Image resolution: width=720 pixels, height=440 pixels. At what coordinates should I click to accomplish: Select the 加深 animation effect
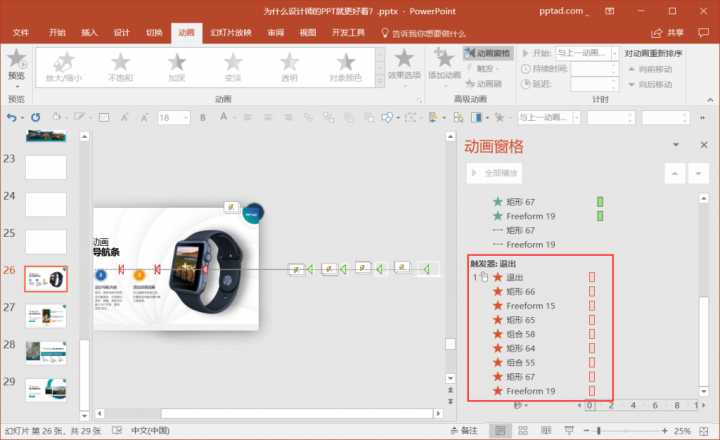click(177, 68)
